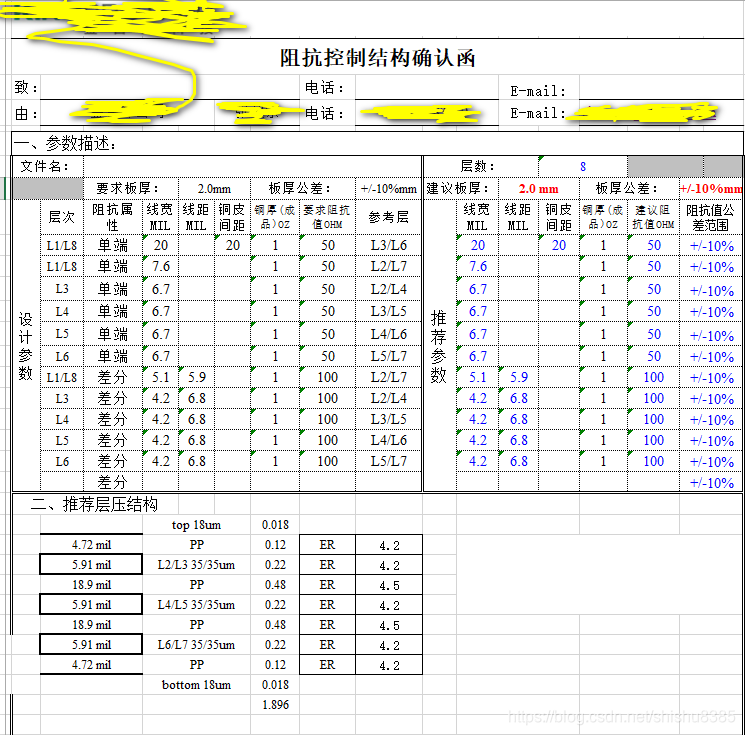Select the 要求阻抗值OHM column header

(x=327, y=217)
